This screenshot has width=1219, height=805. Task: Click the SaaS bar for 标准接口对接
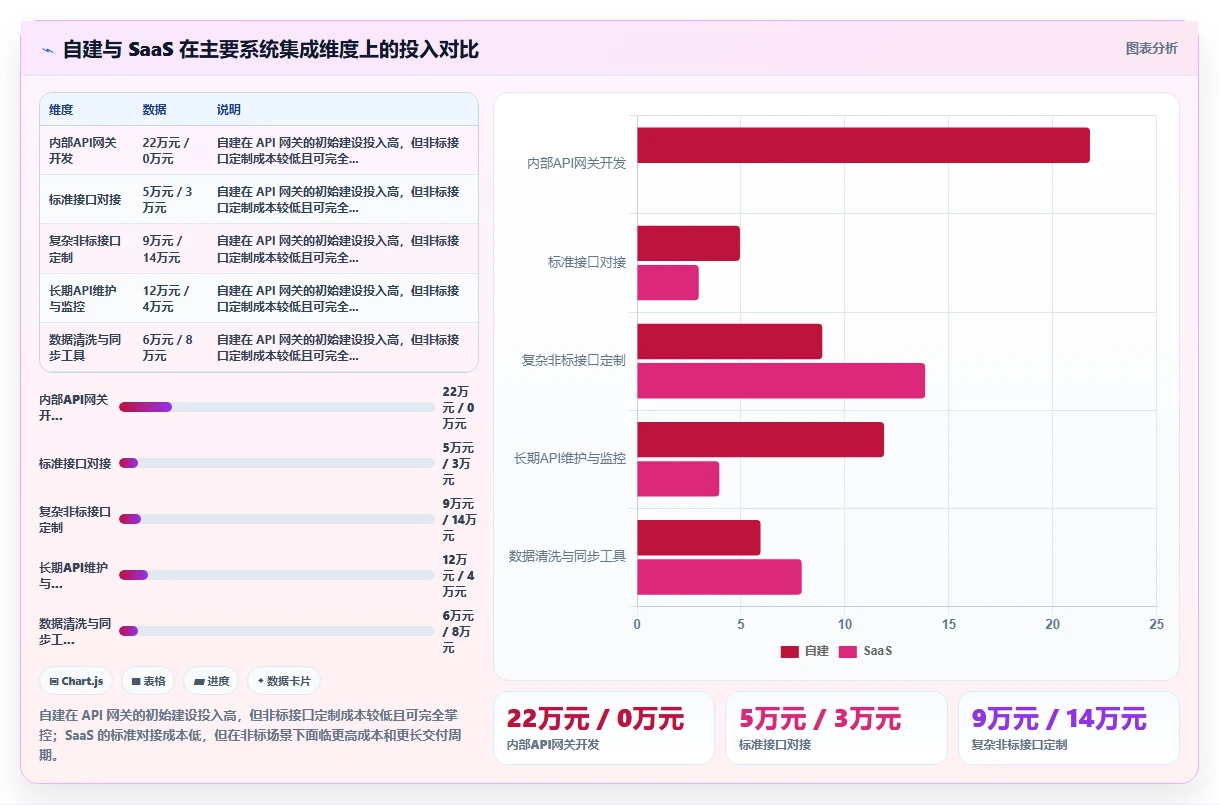pyautogui.click(x=668, y=282)
